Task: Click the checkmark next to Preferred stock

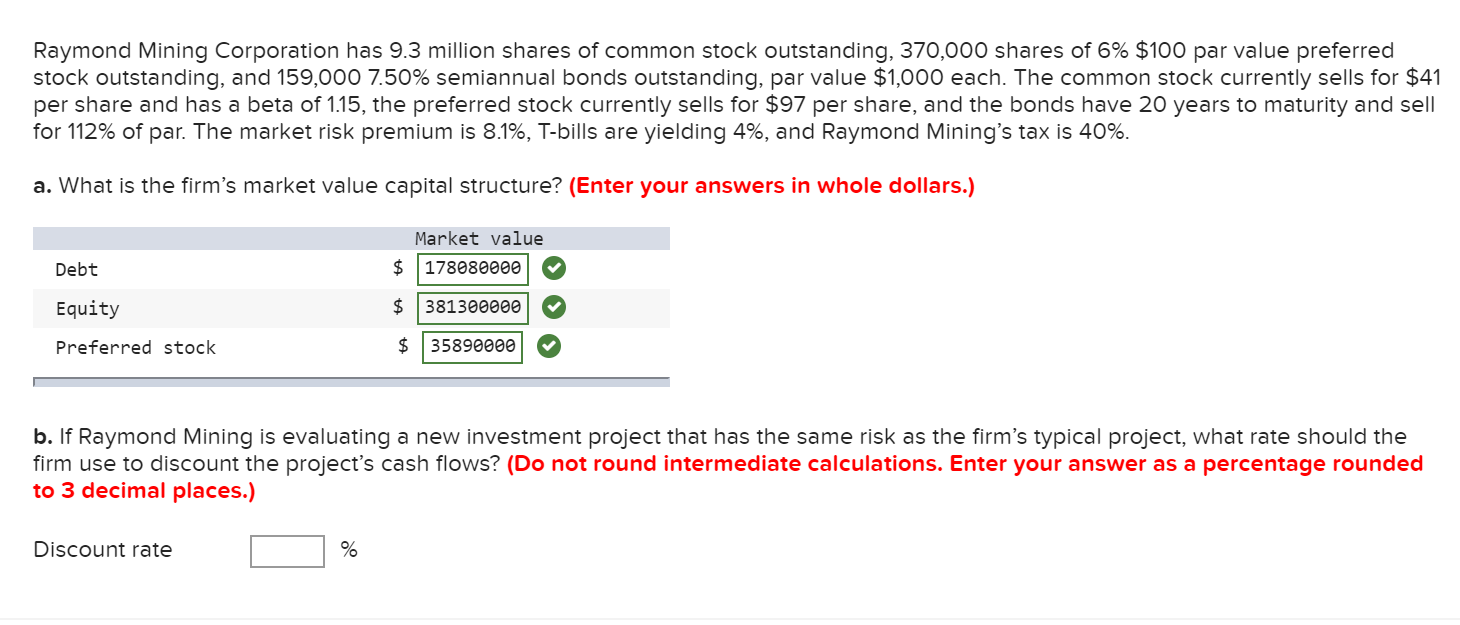Action: click(547, 346)
